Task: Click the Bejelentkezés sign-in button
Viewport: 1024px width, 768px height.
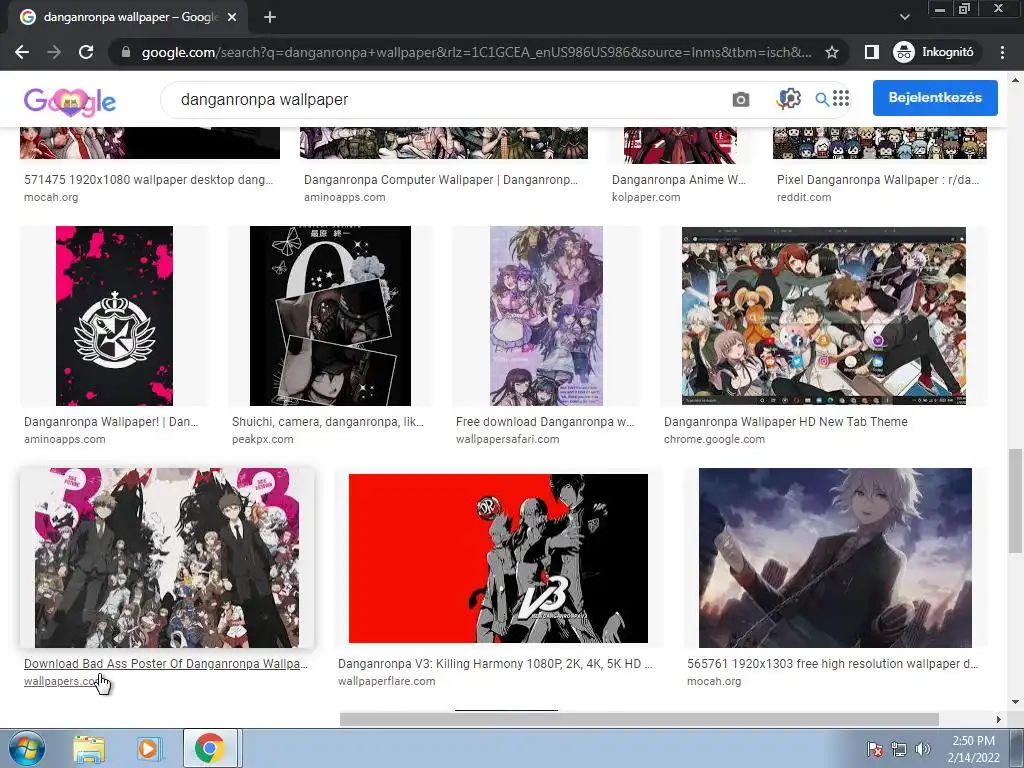Action: pyautogui.click(x=935, y=97)
